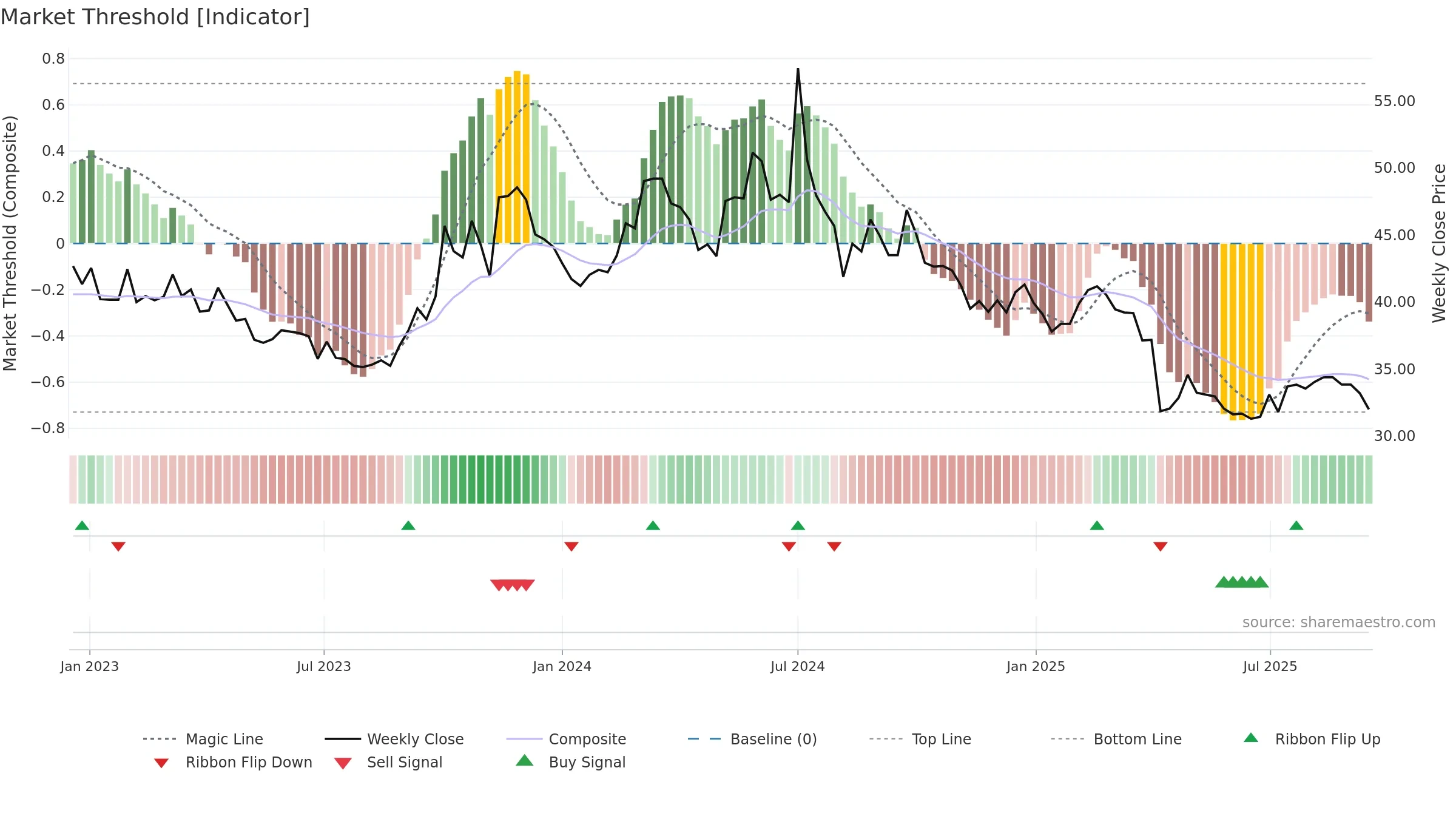The height and width of the screenshot is (819, 1456).
Task: Click the red flip-down triangle in January 2023
Action: point(118,547)
